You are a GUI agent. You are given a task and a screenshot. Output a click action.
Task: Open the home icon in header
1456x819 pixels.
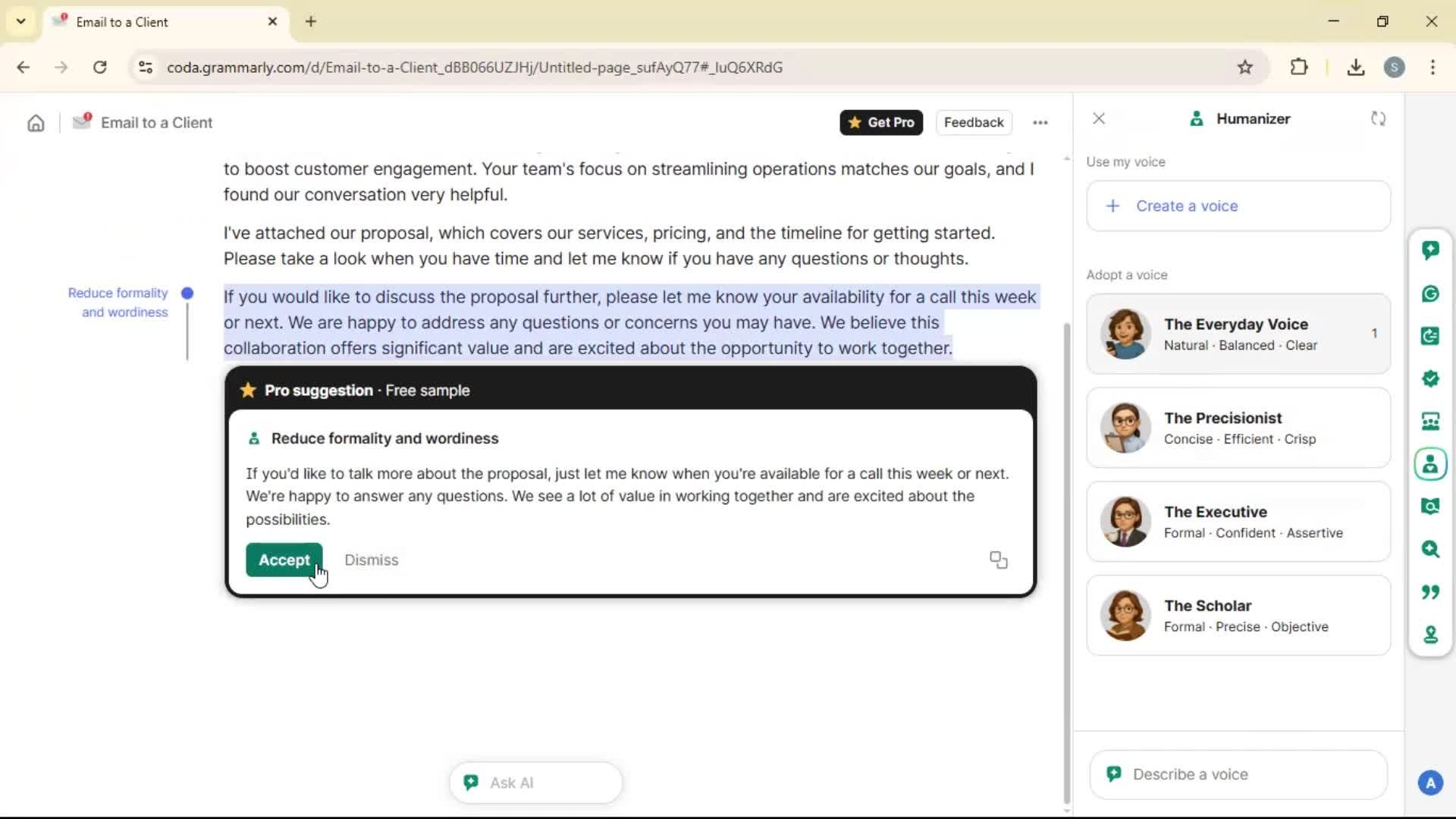(x=36, y=123)
